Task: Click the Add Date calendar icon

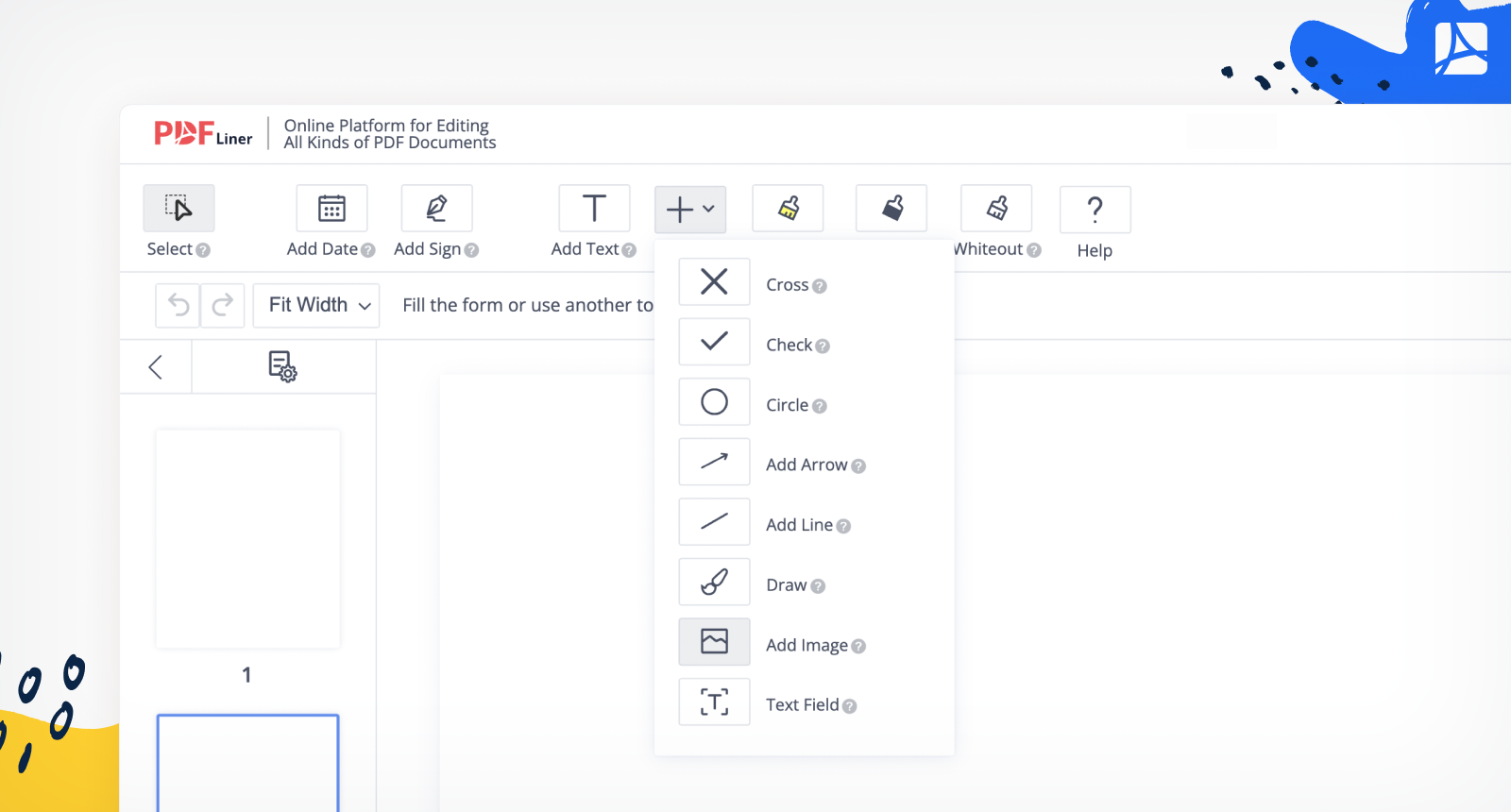Action: [331, 208]
